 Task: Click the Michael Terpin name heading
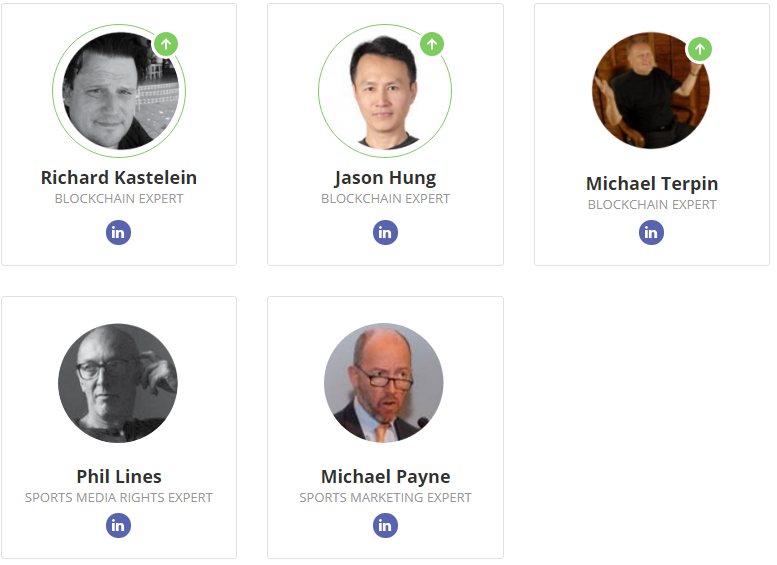pyautogui.click(x=652, y=183)
